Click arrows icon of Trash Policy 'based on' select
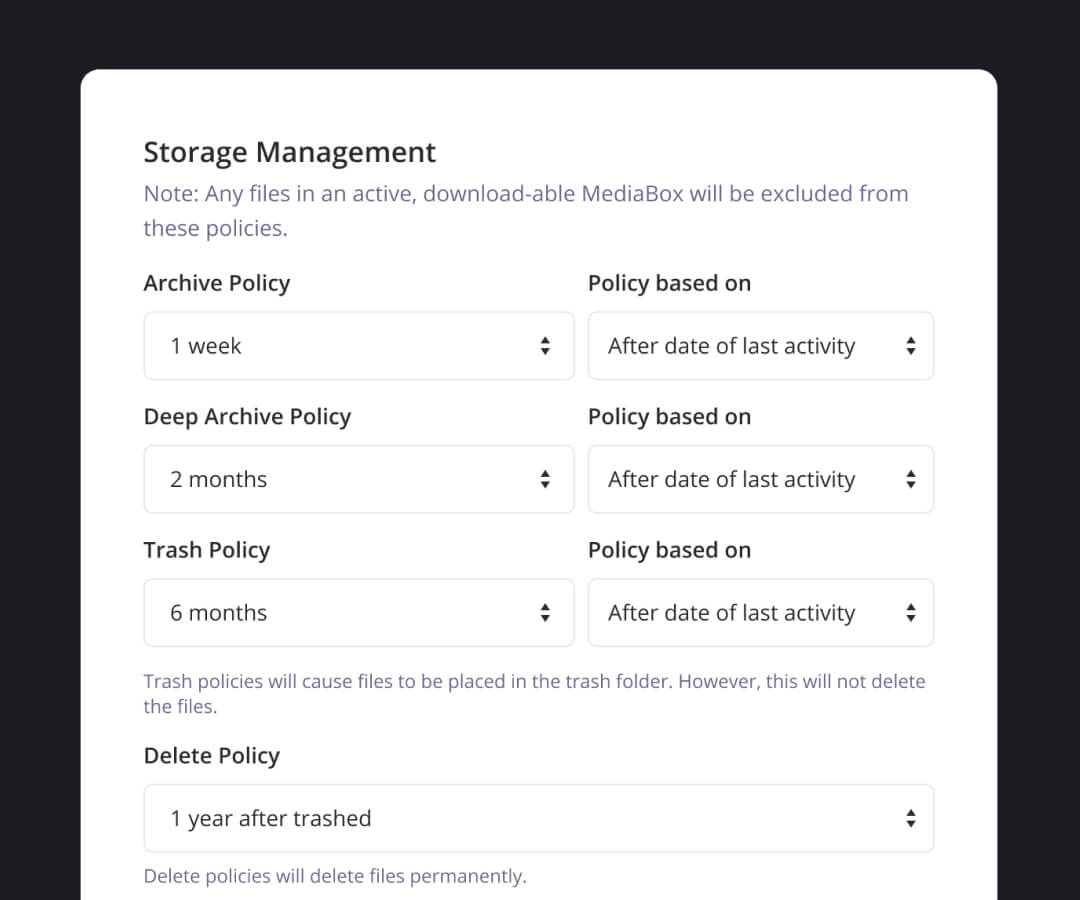Image resolution: width=1080 pixels, height=900 pixels. (910, 612)
